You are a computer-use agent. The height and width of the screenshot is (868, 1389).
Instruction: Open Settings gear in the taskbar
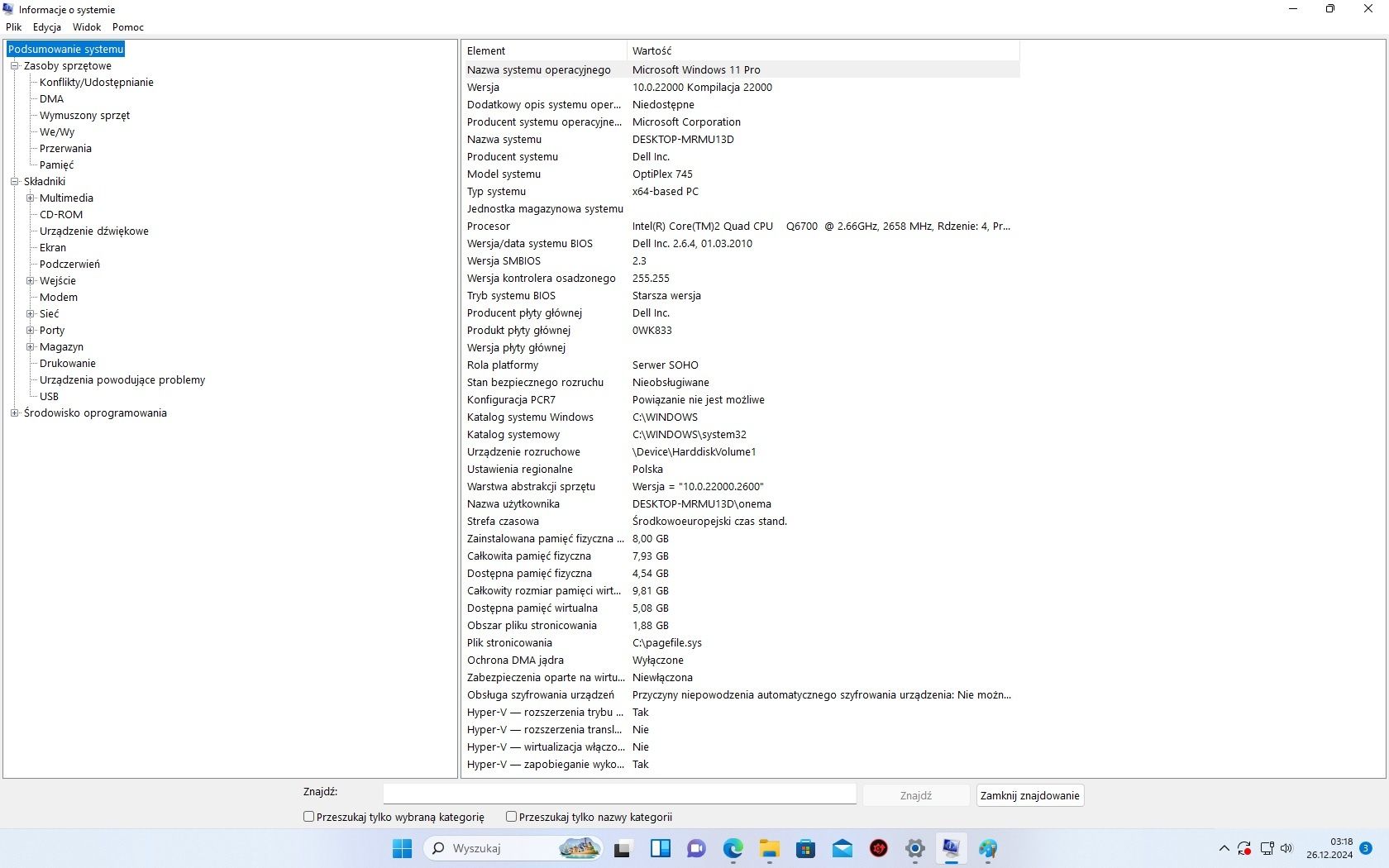[915, 848]
